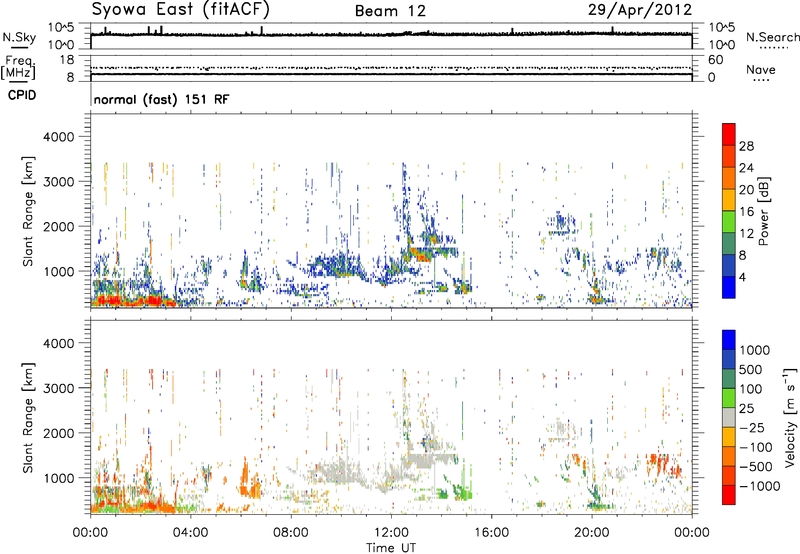800x554 pixels.
Task: Click the "-25" value on Velocity colorbar
Action: tap(753, 427)
